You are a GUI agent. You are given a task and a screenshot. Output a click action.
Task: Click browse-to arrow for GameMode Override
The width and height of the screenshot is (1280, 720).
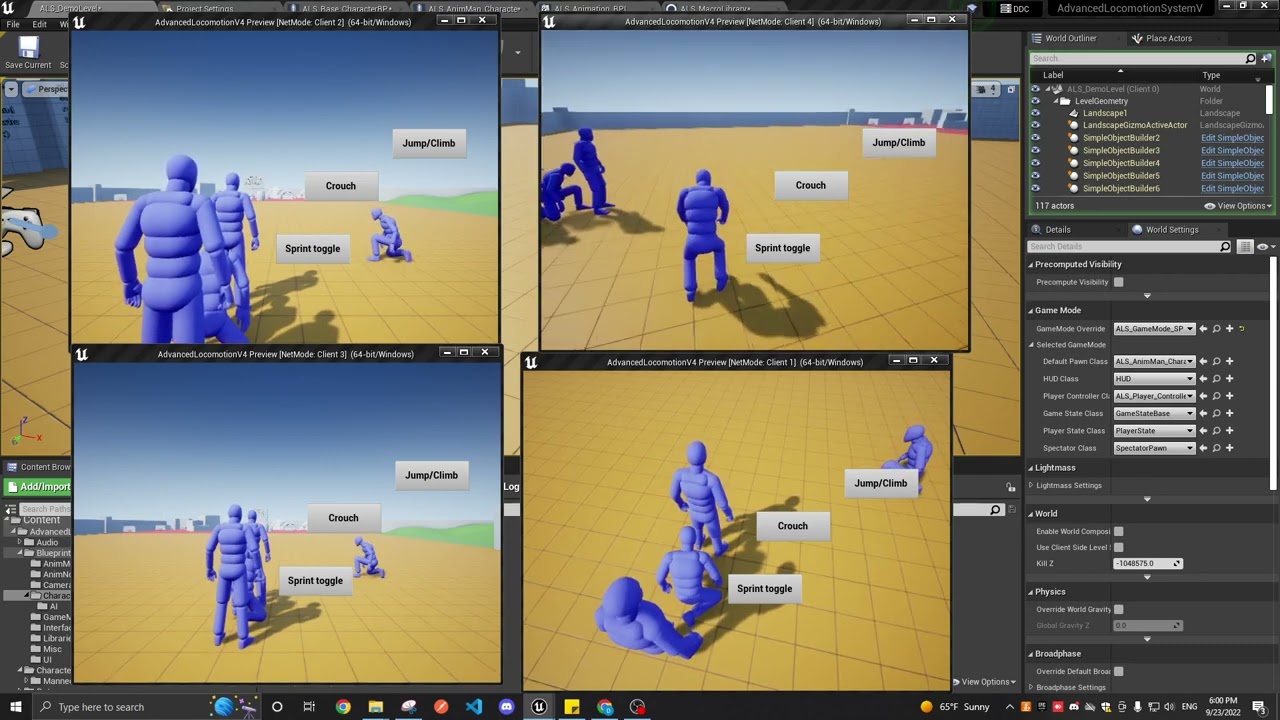point(1203,329)
